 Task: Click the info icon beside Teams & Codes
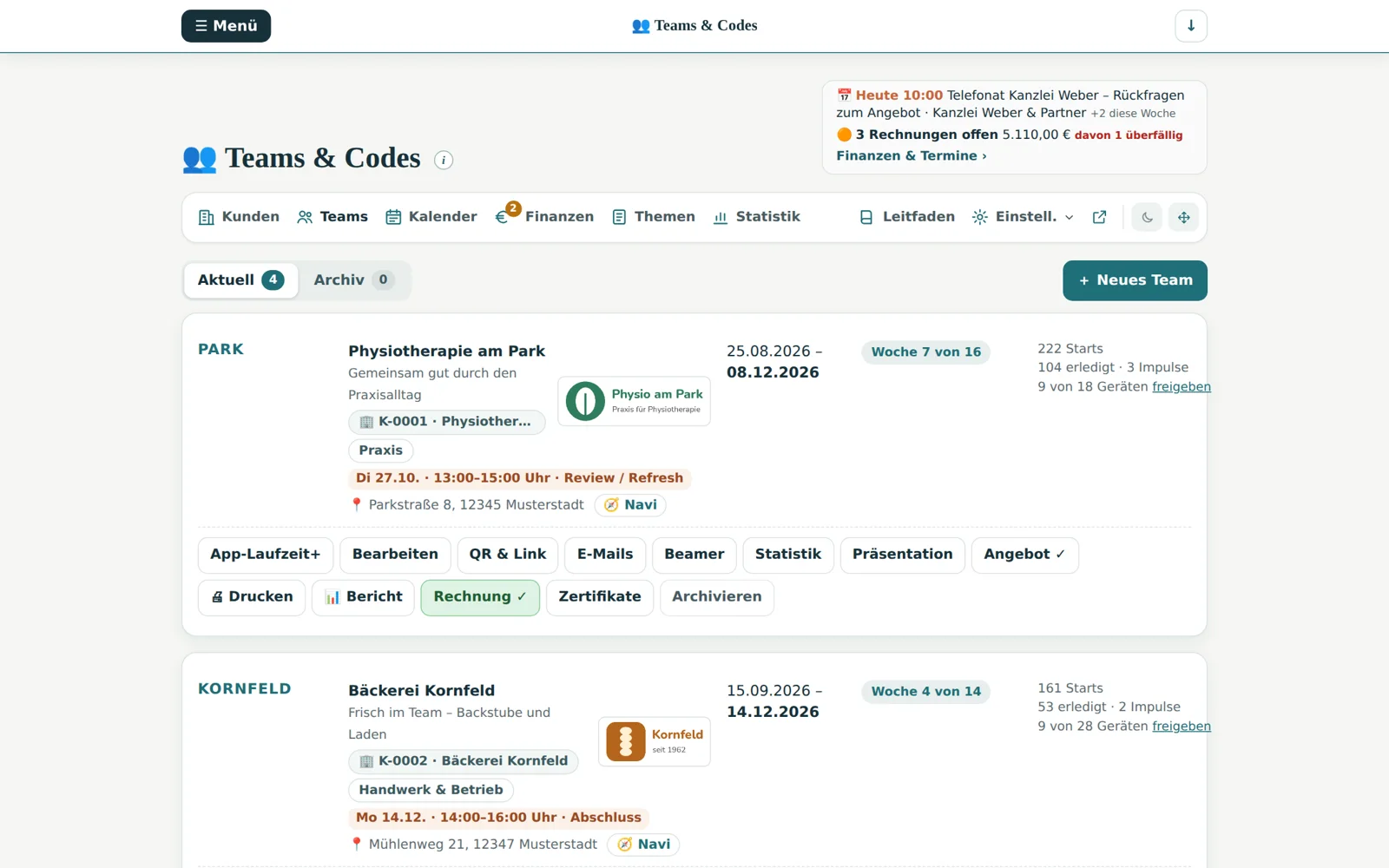click(444, 160)
